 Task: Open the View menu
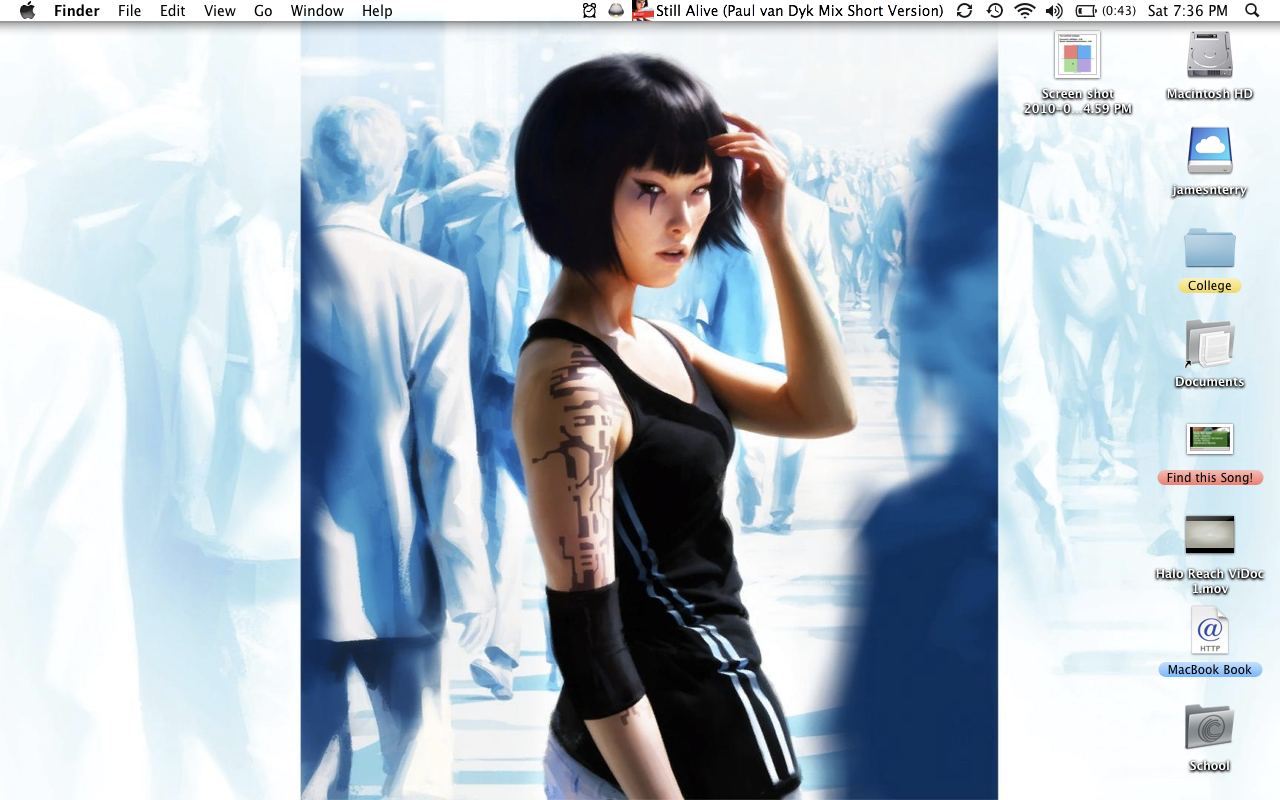point(219,11)
